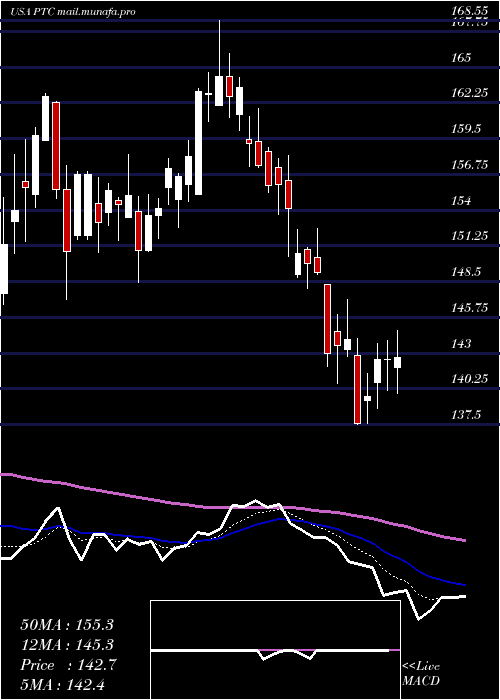Viewport: 500px width, 700px height.
Task: Select the 156.75 price axis label
Action: click(469, 165)
